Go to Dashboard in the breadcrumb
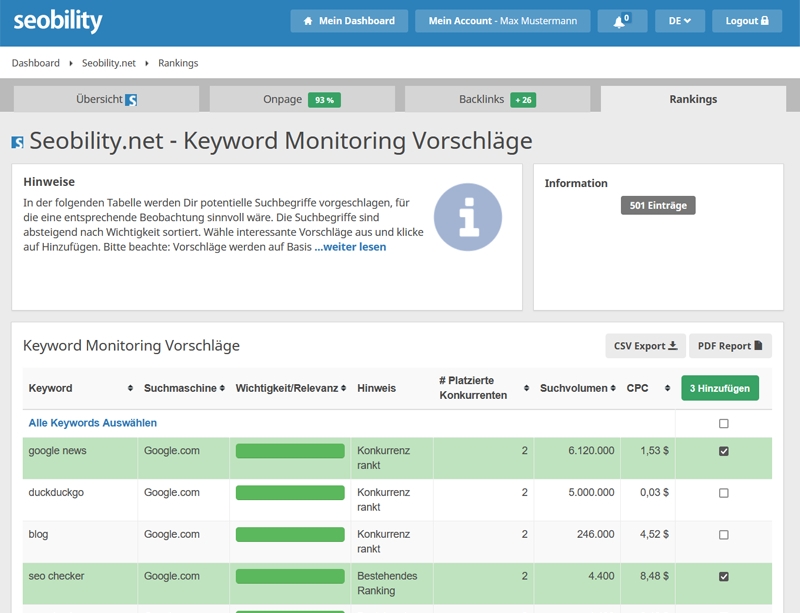The width and height of the screenshot is (800, 613). click(35, 63)
